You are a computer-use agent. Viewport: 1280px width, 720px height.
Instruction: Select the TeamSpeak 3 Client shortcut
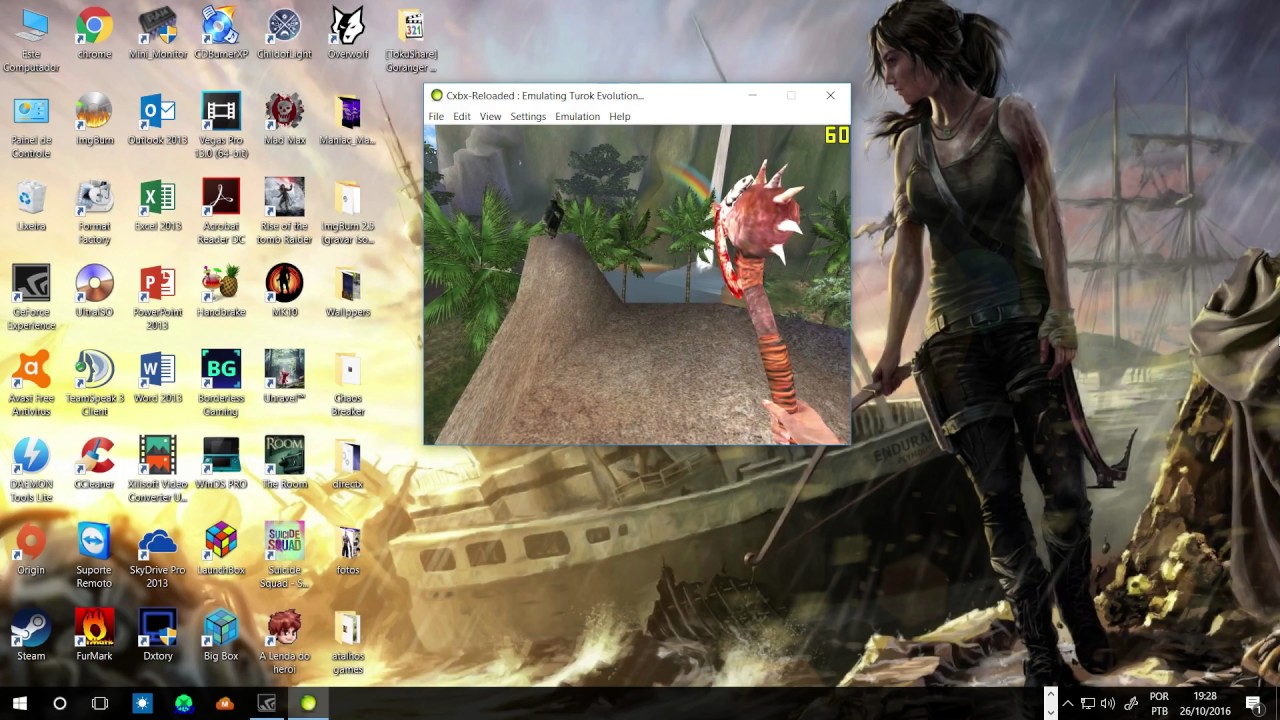(94, 384)
